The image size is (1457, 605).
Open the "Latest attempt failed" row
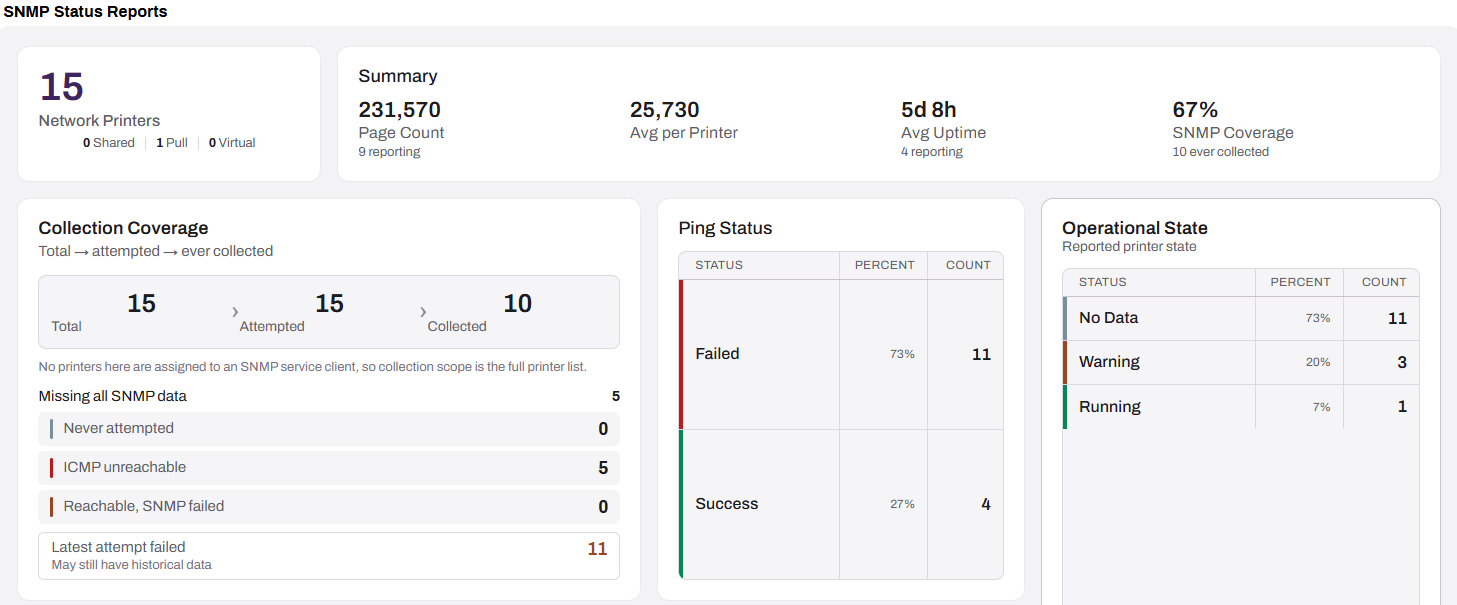coord(329,556)
